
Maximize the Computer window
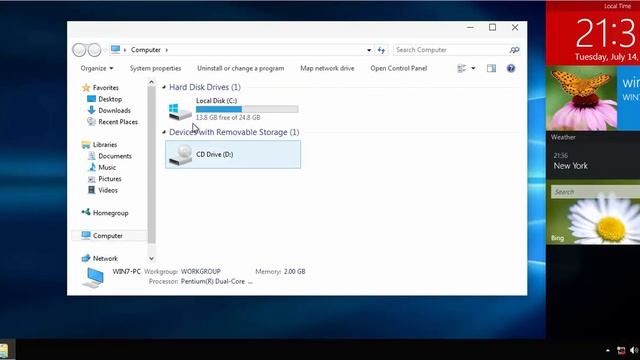[x=493, y=27]
